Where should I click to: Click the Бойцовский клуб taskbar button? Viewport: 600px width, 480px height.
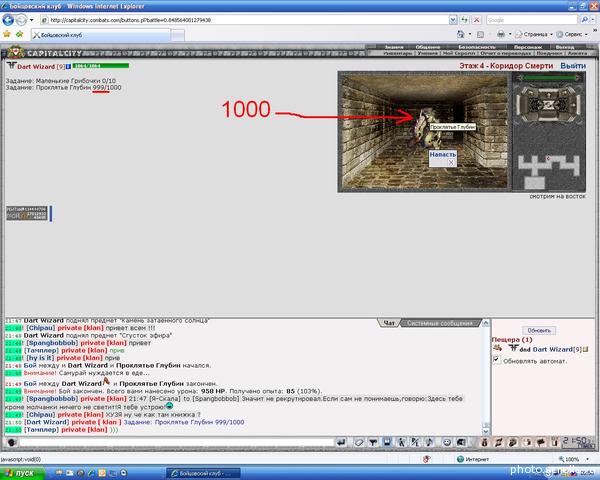203,473
